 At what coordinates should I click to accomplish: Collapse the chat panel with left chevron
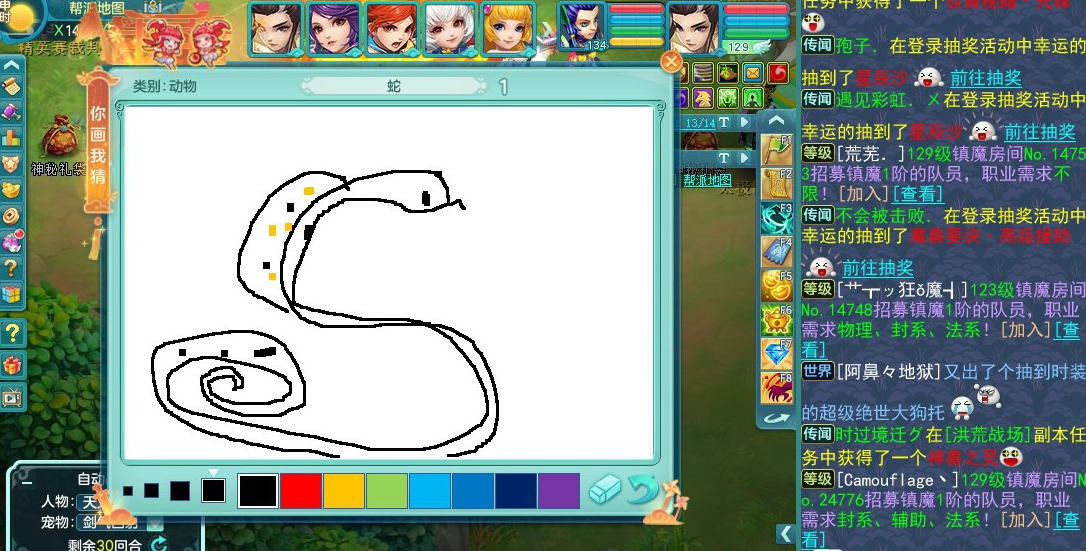tap(785, 534)
